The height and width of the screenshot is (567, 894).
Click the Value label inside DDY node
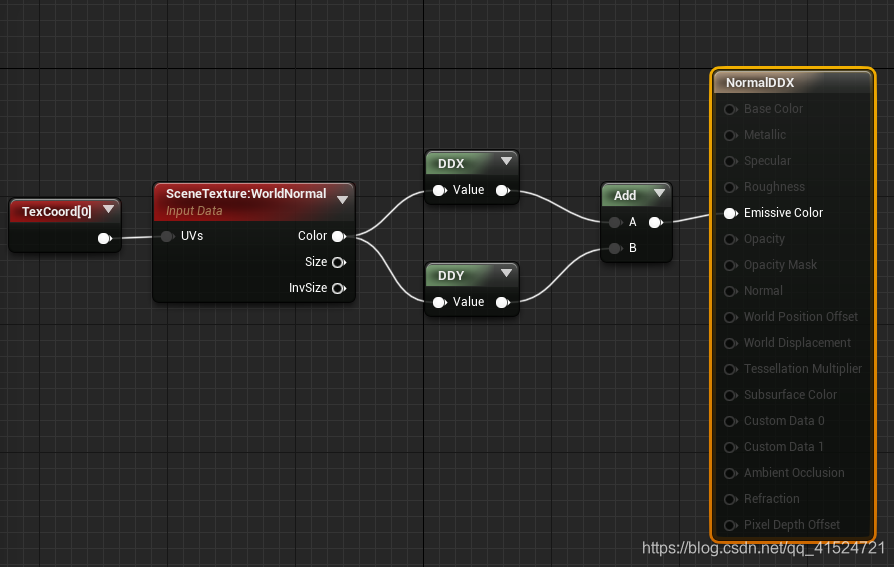click(469, 302)
